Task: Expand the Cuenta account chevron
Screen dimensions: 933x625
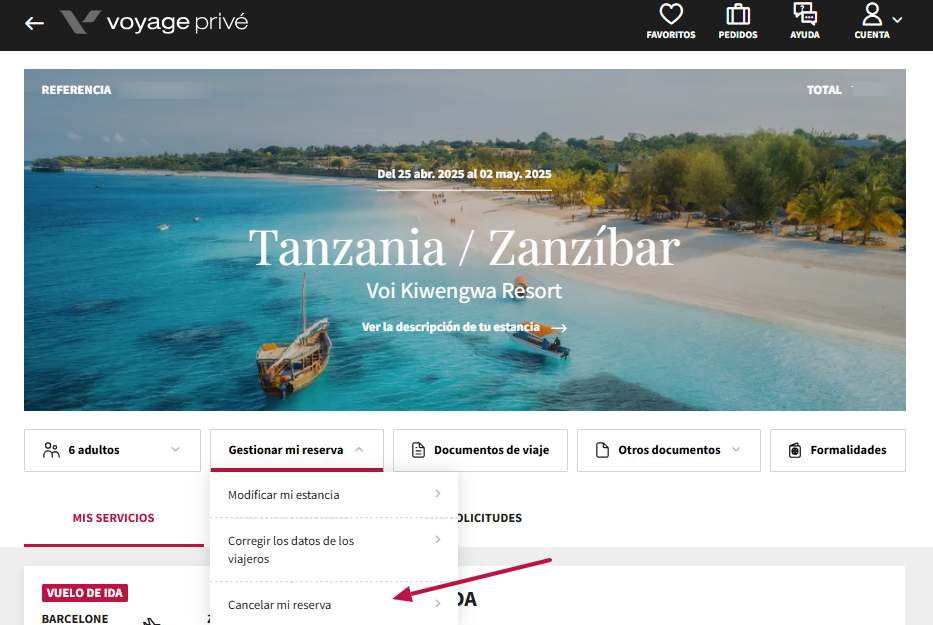Action: pyautogui.click(x=898, y=20)
